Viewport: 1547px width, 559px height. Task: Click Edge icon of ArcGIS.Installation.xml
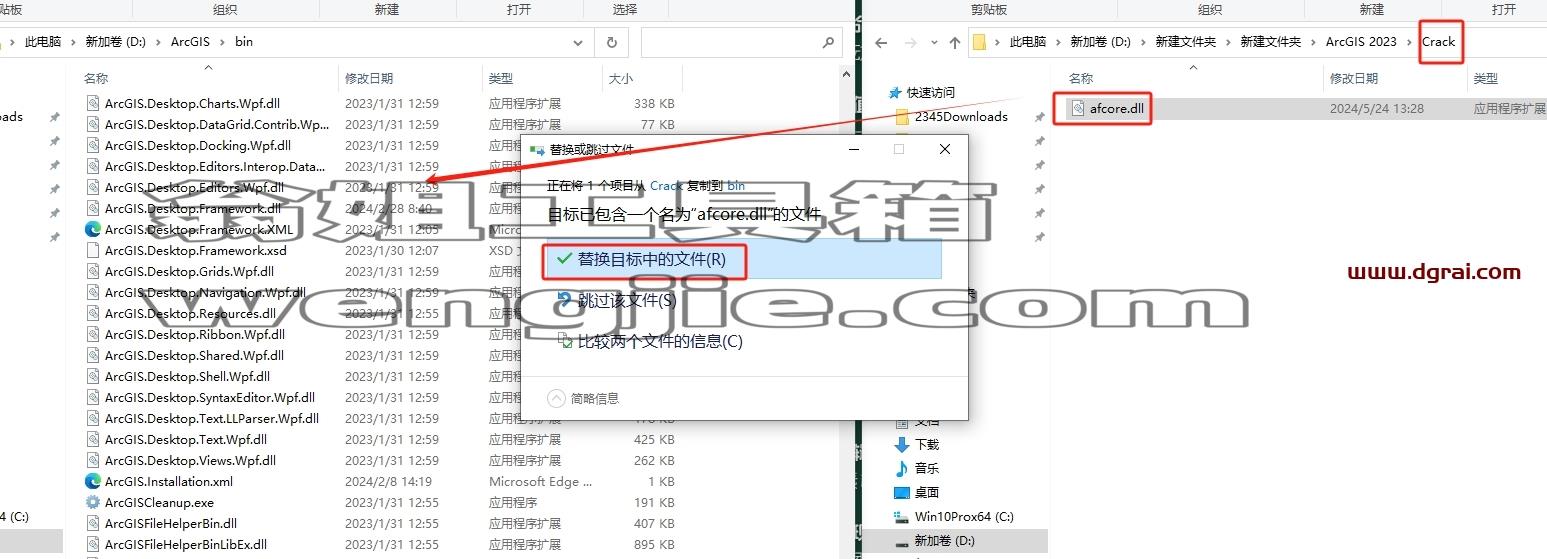[x=93, y=481]
